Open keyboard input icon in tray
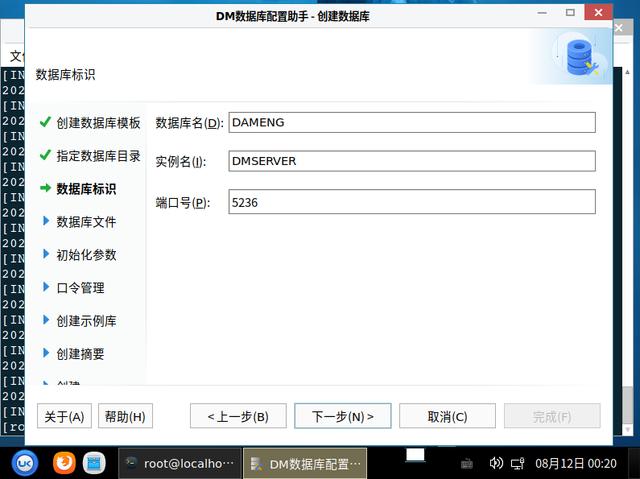 tap(467, 464)
